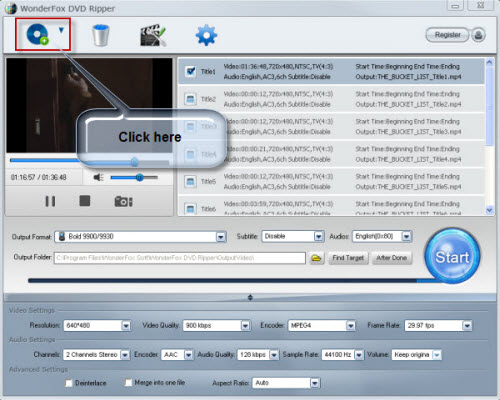
Task: Adjust the preview volume slider
Action: 134,177
